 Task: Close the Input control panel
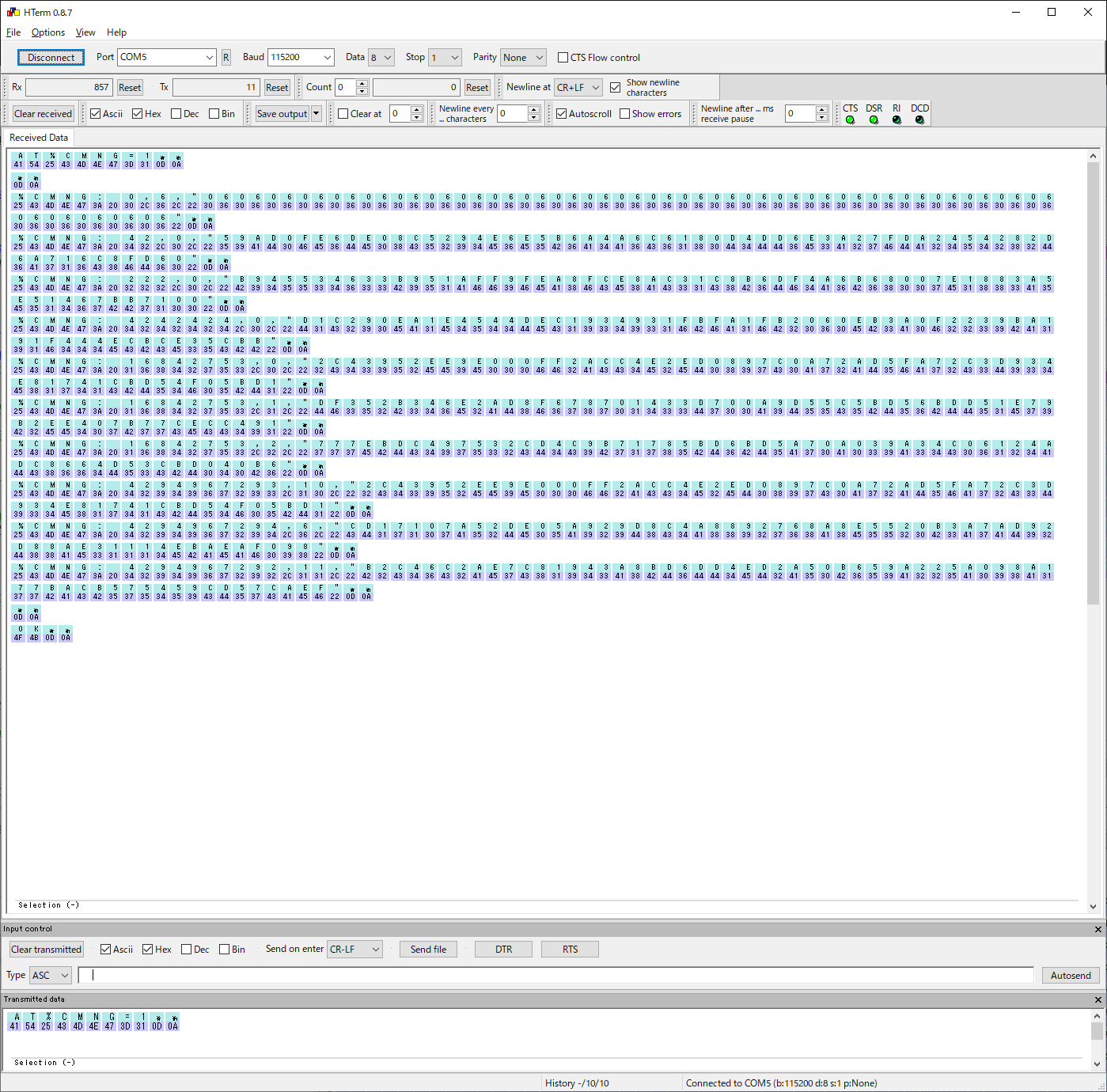(x=1098, y=929)
